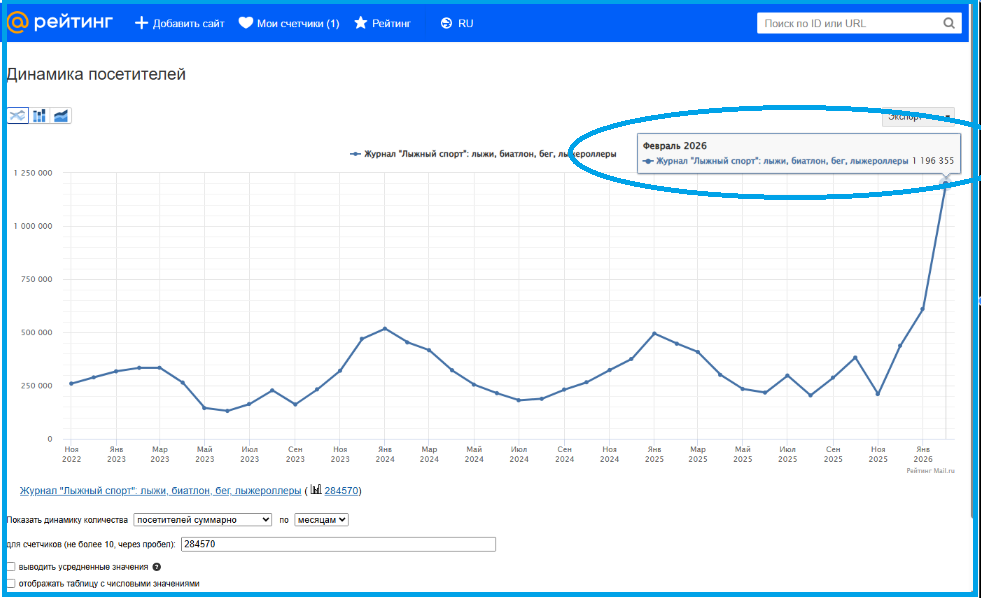Check отображать таблицу с числовыми значениями

tap(11, 583)
